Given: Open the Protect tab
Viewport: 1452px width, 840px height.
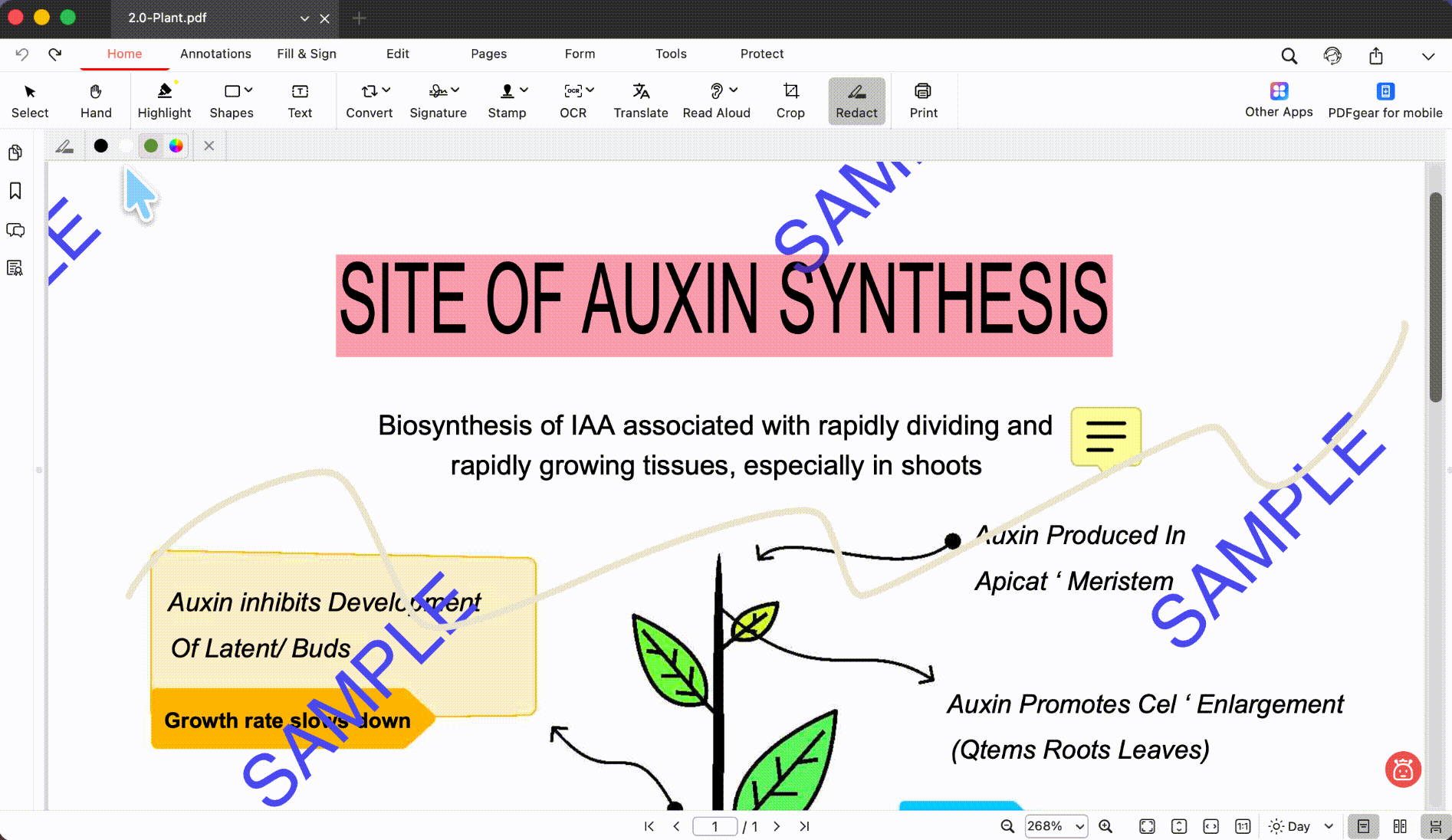Looking at the screenshot, I should 762,54.
